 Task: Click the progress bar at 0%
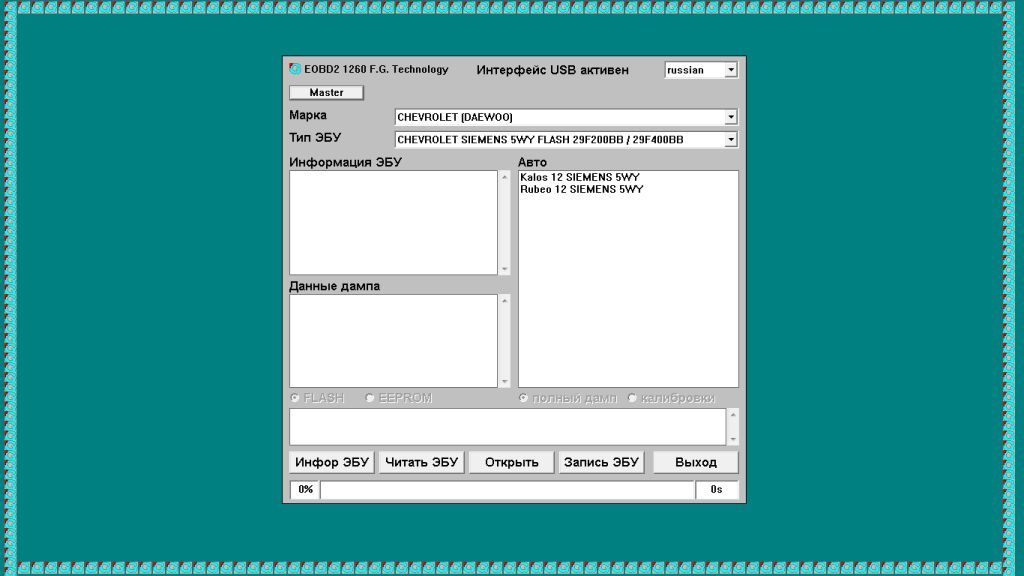(x=507, y=490)
